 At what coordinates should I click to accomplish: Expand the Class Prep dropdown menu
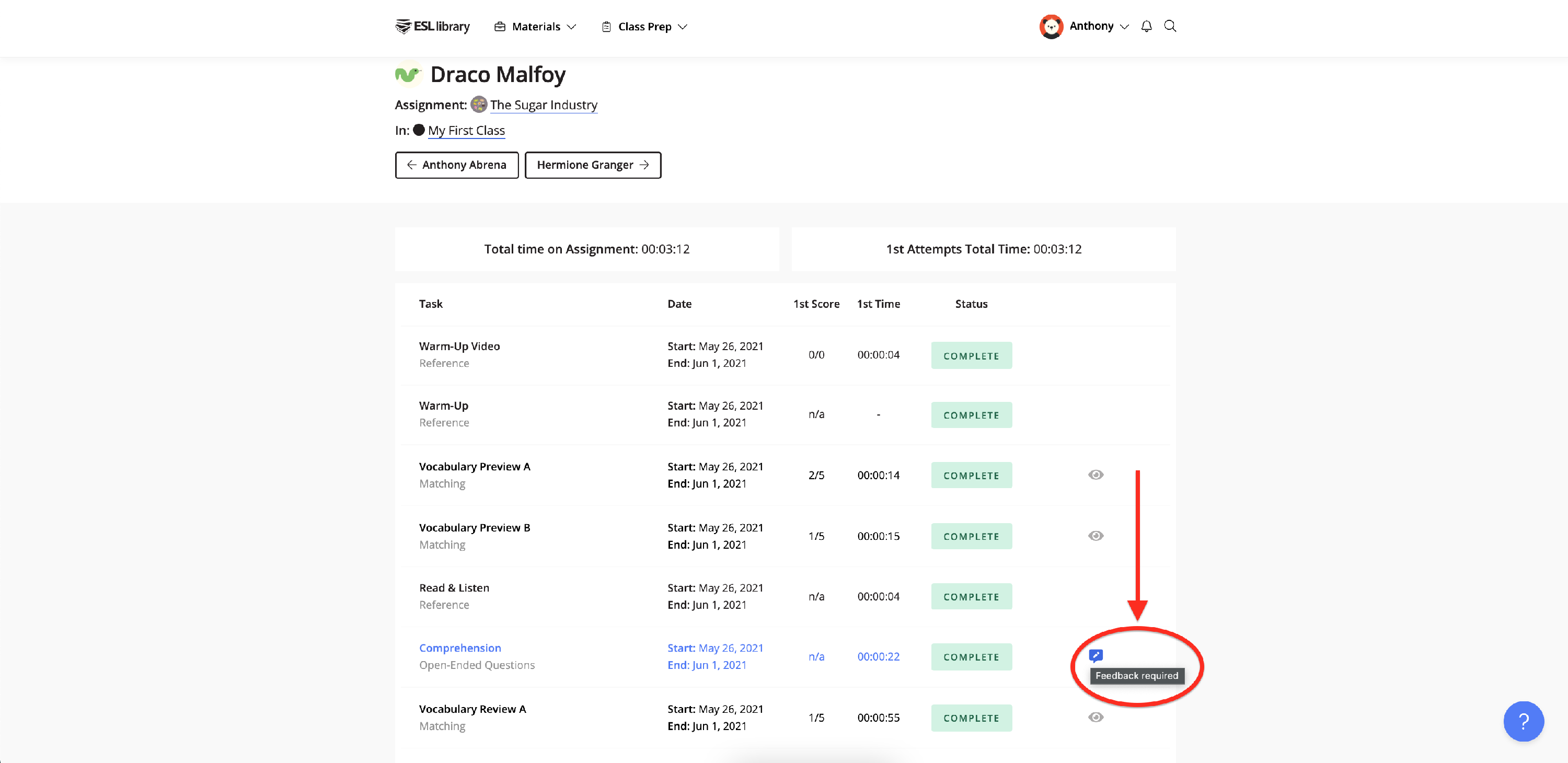pyautogui.click(x=644, y=27)
